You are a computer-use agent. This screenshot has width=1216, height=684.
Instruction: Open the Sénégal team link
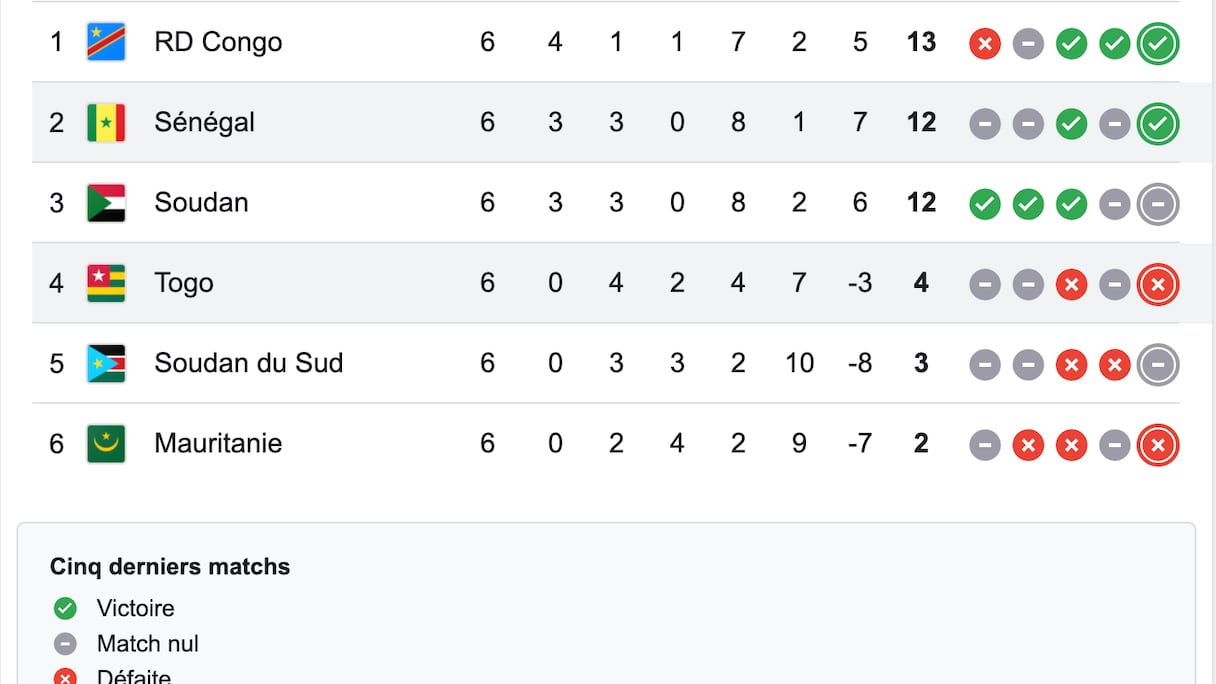click(x=204, y=122)
